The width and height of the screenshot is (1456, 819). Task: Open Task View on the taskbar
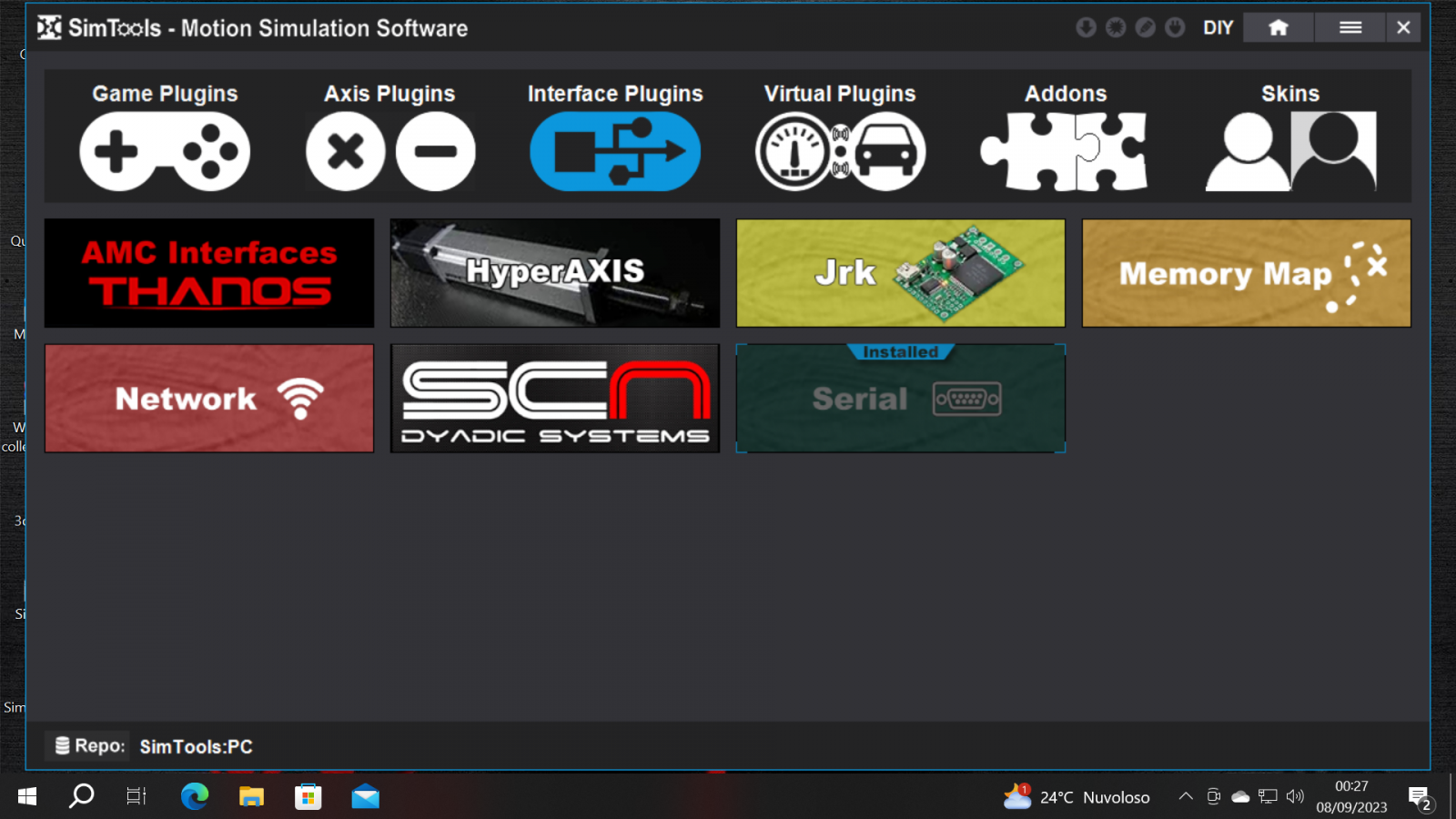(x=136, y=797)
